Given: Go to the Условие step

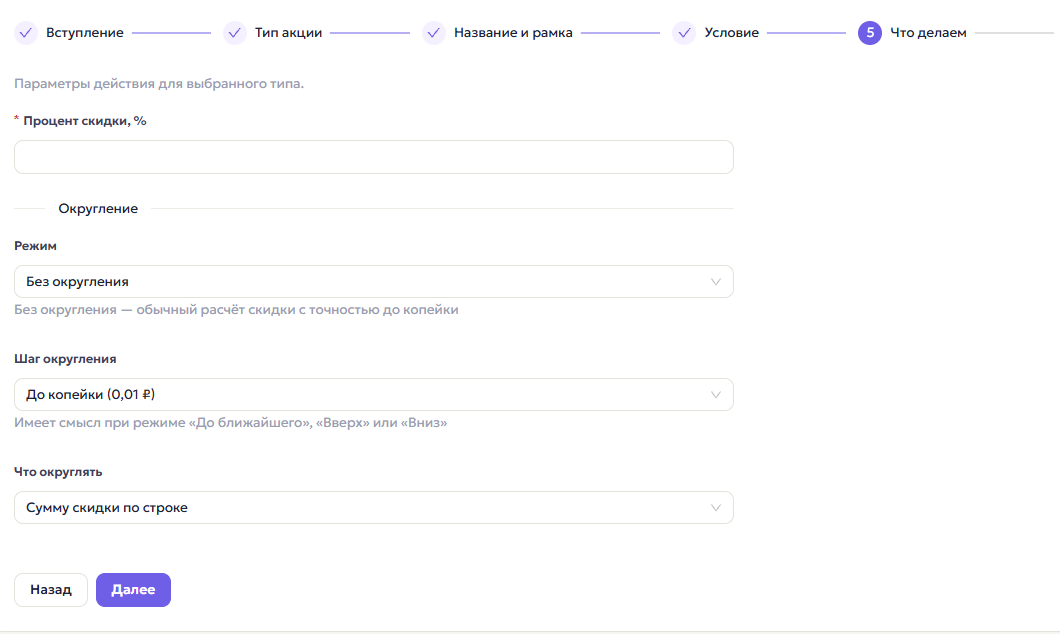Looking at the screenshot, I should point(731,32).
